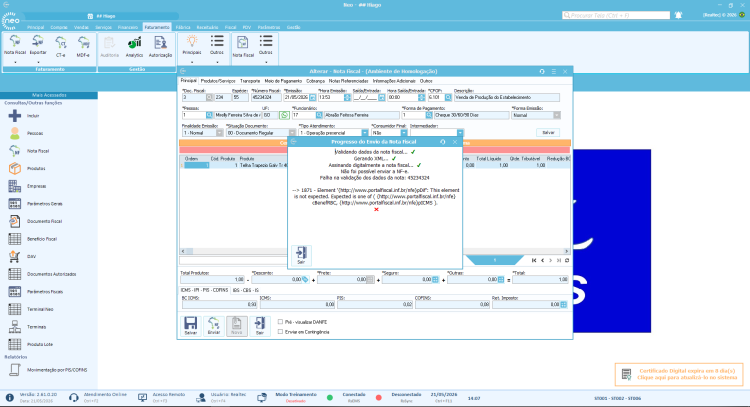Click the Exportar ribbon icon
The height and width of the screenshot is (407, 750).
pos(38,45)
